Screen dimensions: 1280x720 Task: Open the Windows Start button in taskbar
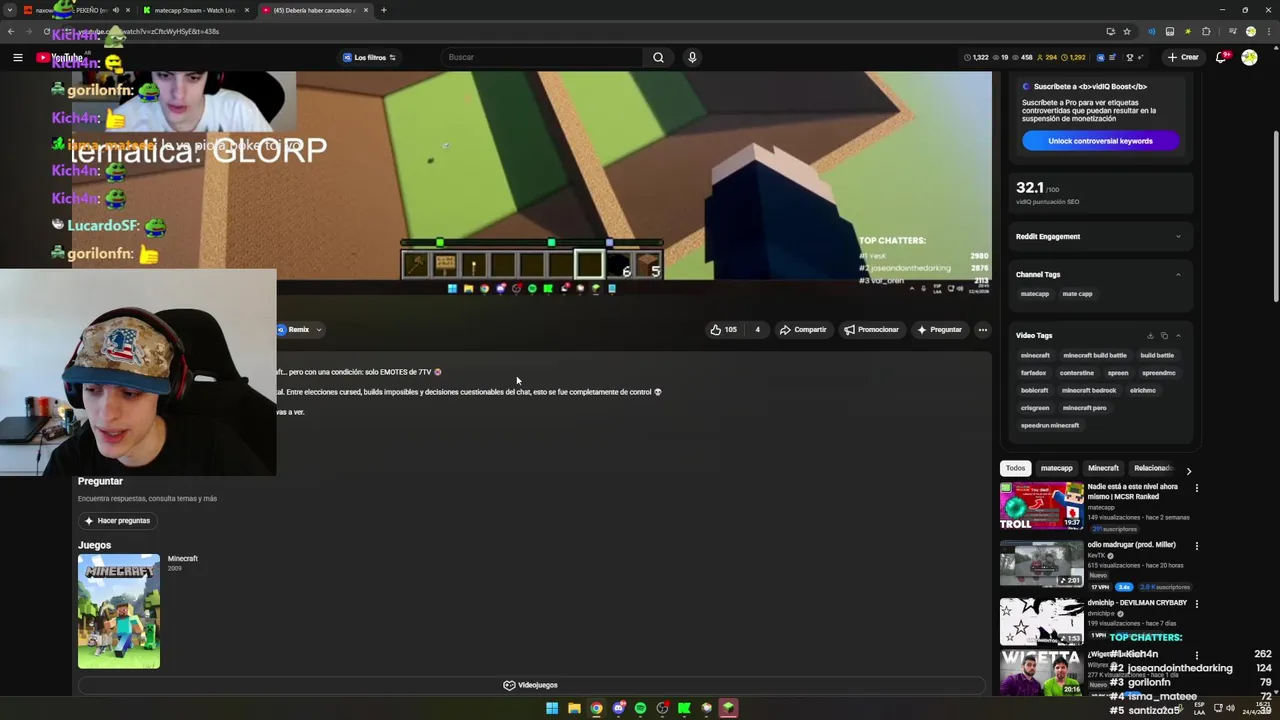(552, 708)
